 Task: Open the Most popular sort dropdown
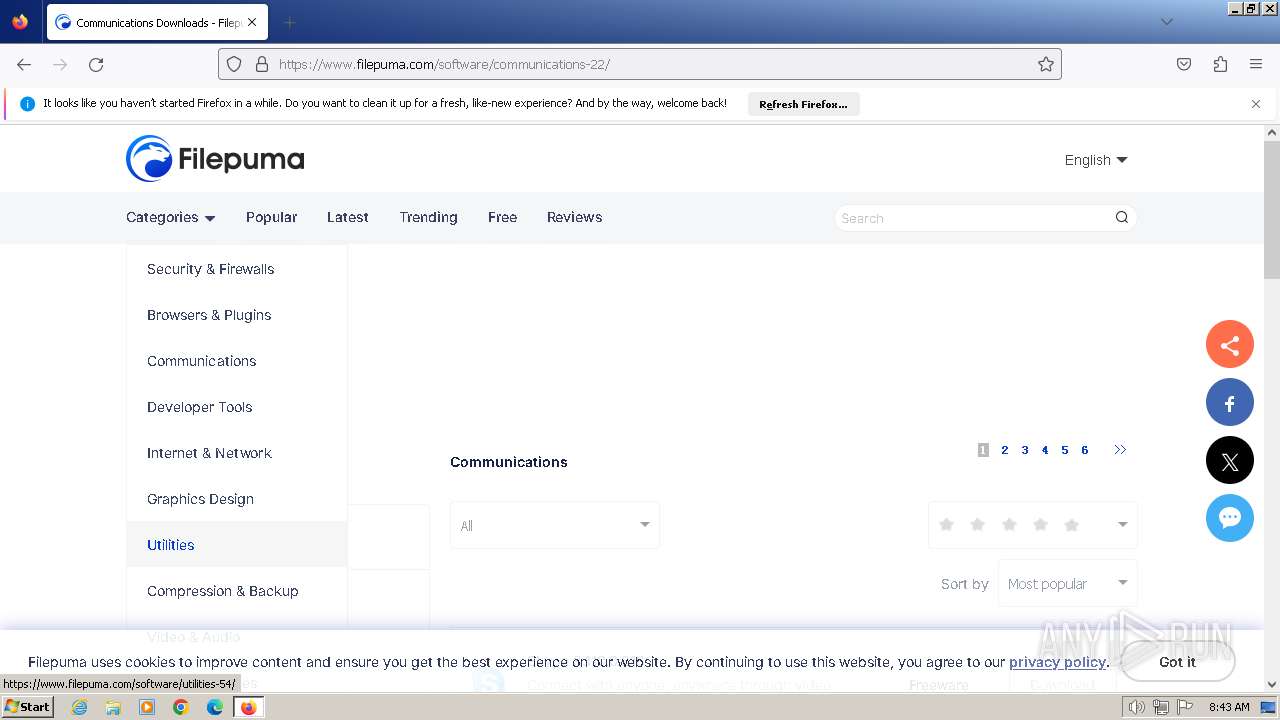(x=1068, y=584)
